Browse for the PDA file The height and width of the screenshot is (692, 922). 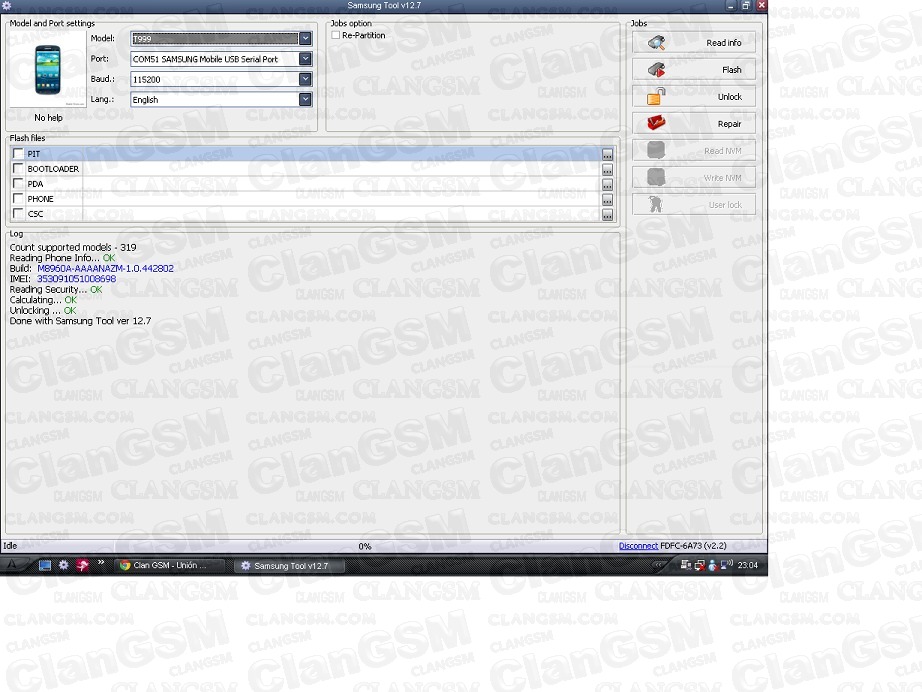pyautogui.click(x=607, y=185)
